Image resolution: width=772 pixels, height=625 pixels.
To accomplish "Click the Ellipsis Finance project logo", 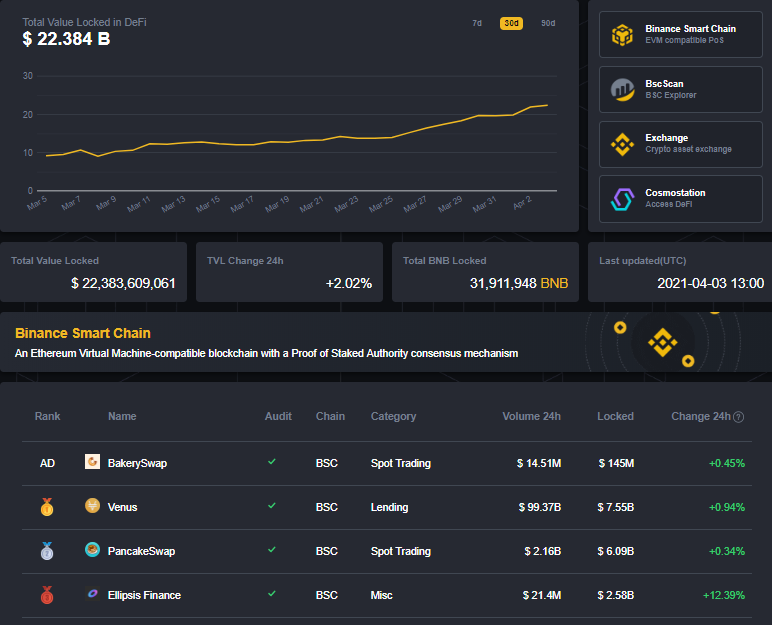I will (92, 595).
